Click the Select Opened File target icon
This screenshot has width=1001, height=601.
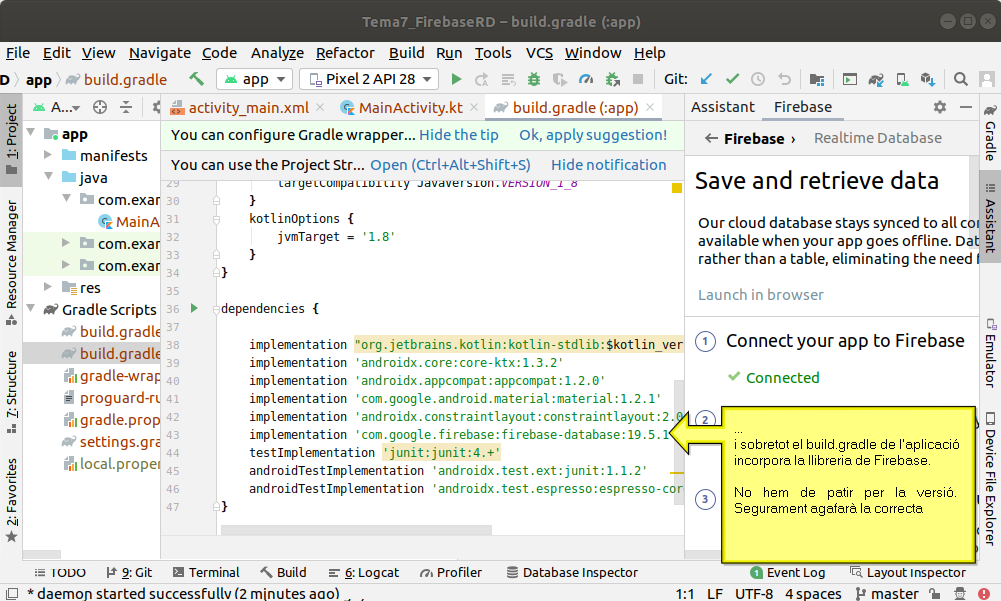100,107
